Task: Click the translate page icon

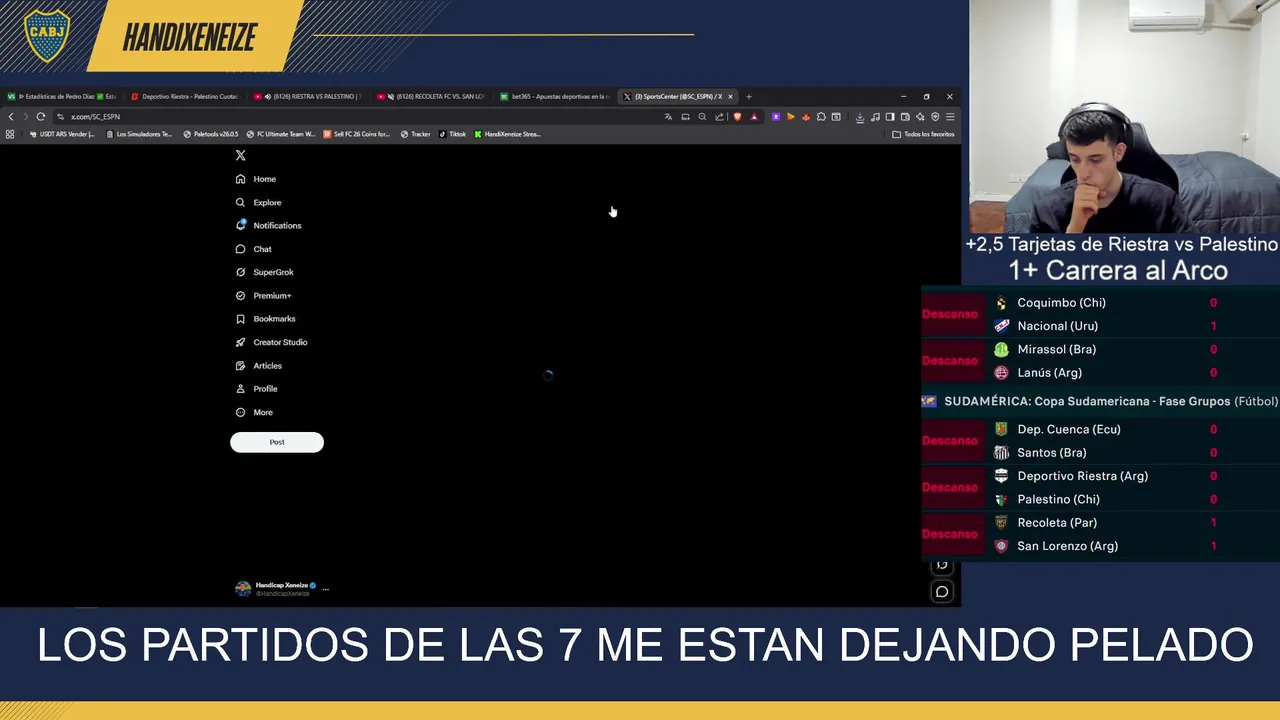Action: point(668,117)
